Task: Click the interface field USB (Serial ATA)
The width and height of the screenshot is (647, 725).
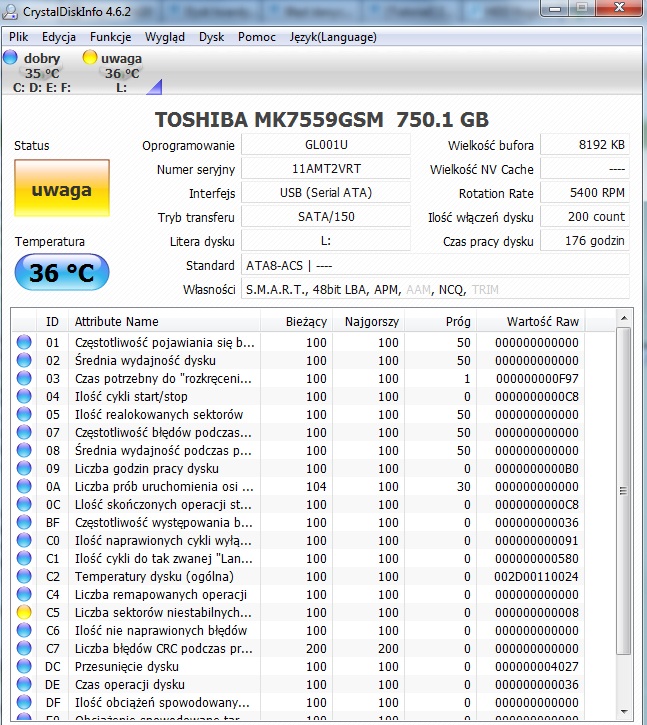Action: point(326,193)
